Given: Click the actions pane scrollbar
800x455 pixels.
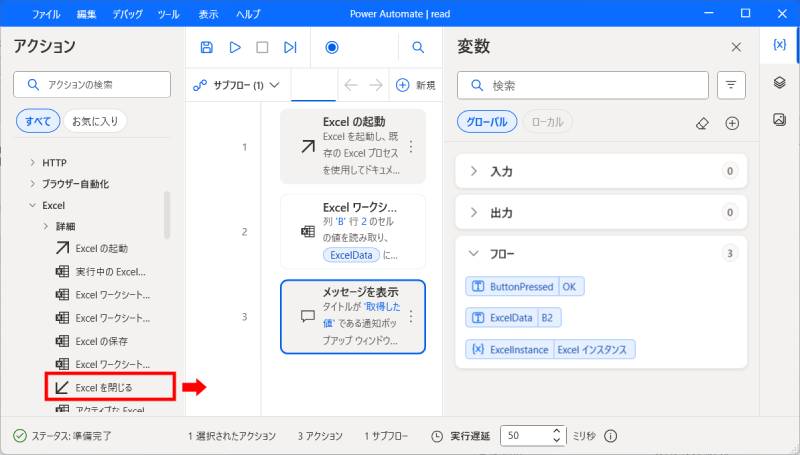Looking at the screenshot, I should pos(166,215).
